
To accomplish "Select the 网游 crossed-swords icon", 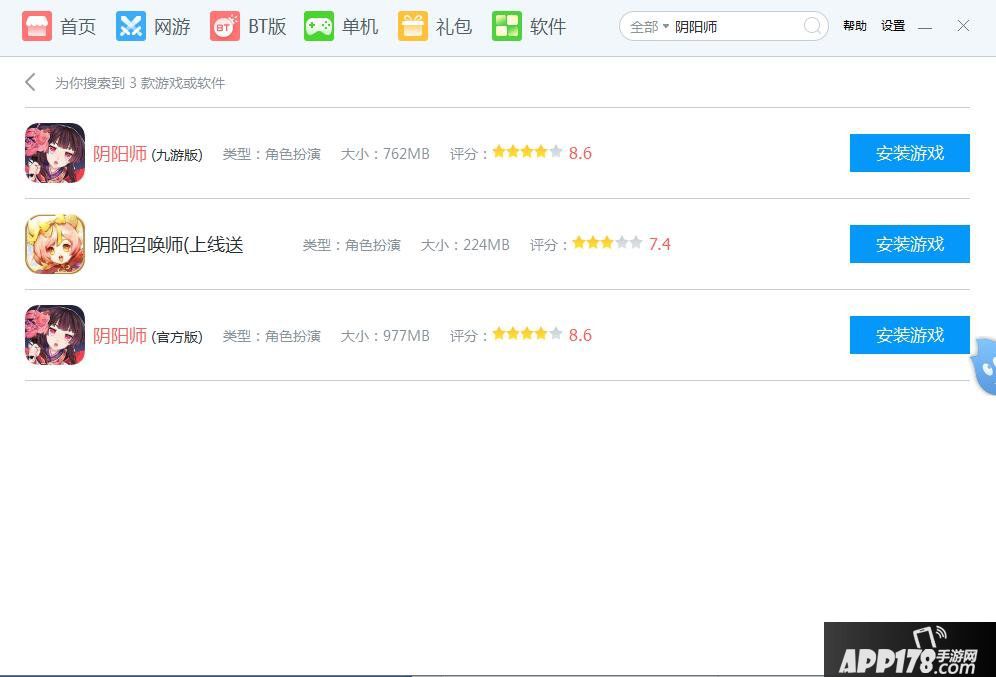I will coord(131,27).
